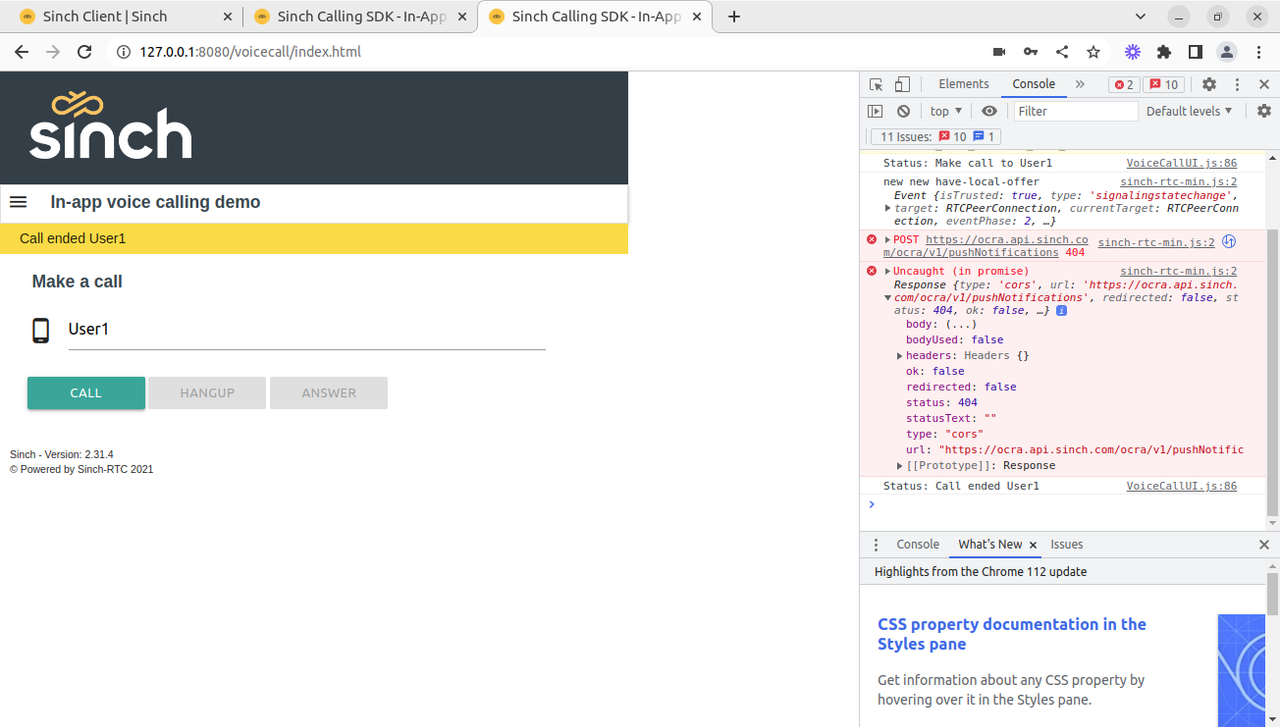Expand the headers: Headers entry
The height and width of the screenshot is (727, 1280).
(x=900, y=356)
